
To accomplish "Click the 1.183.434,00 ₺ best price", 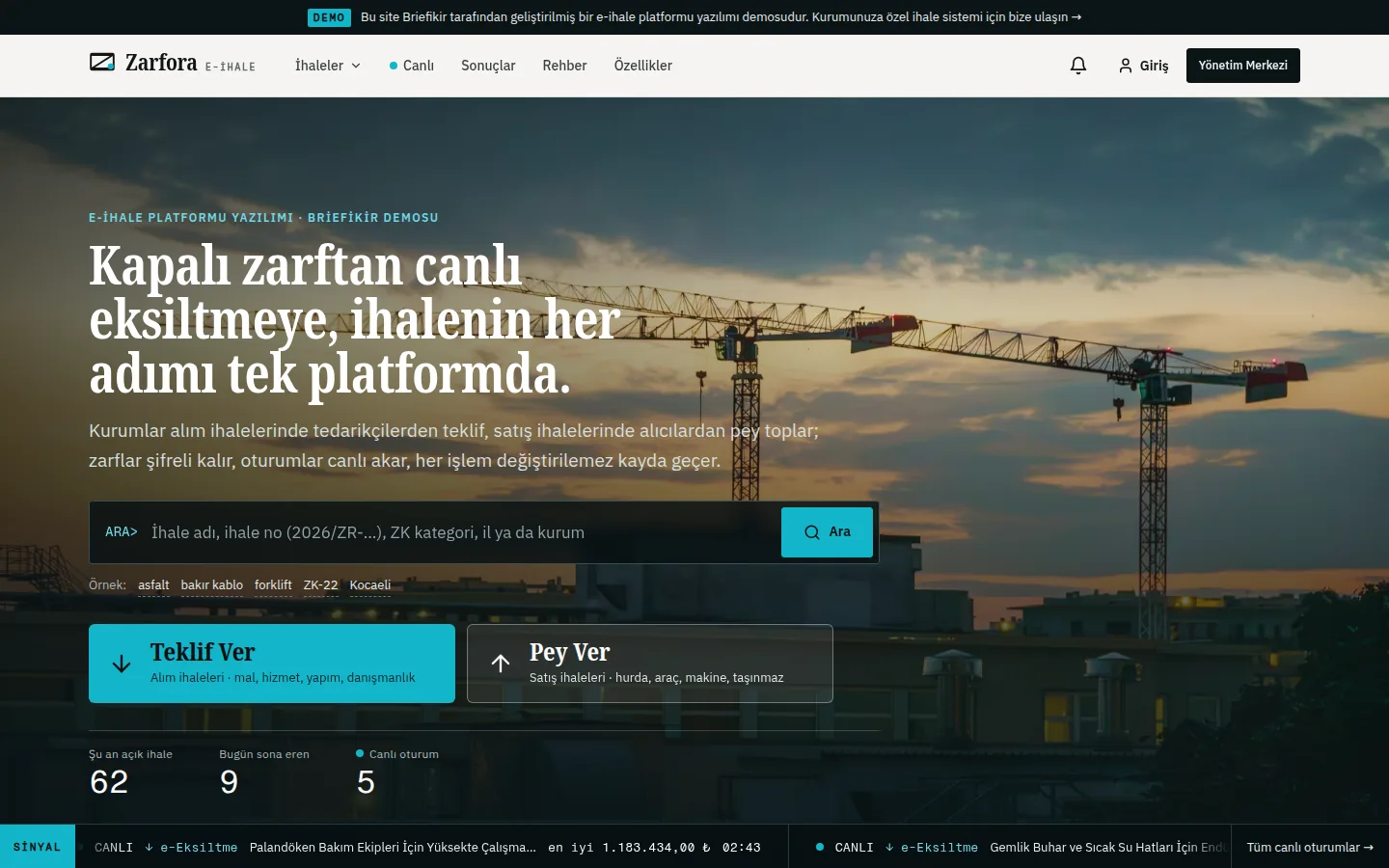I will tap(656, 848).
